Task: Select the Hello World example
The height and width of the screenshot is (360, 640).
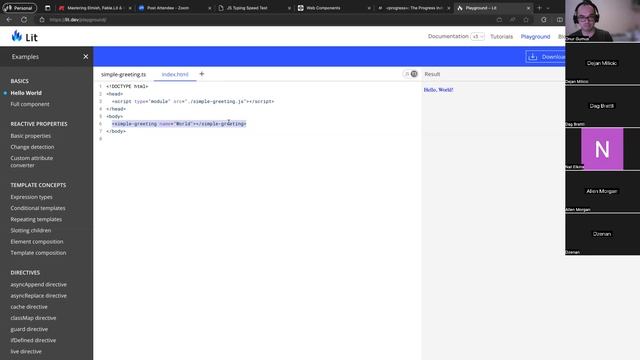Action: point(26,93)
